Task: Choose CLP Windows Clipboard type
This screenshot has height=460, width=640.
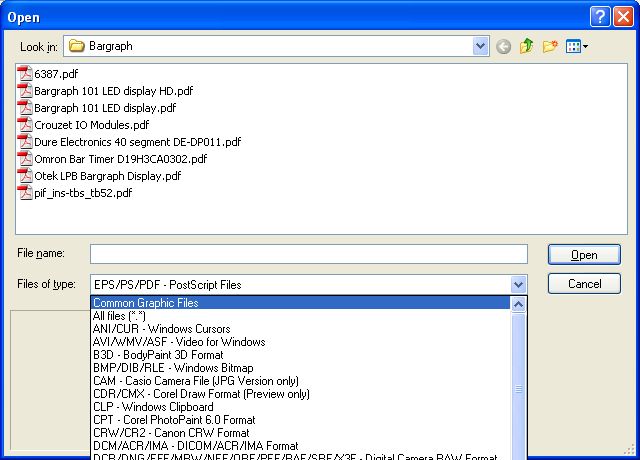Action: pos(301,407)
